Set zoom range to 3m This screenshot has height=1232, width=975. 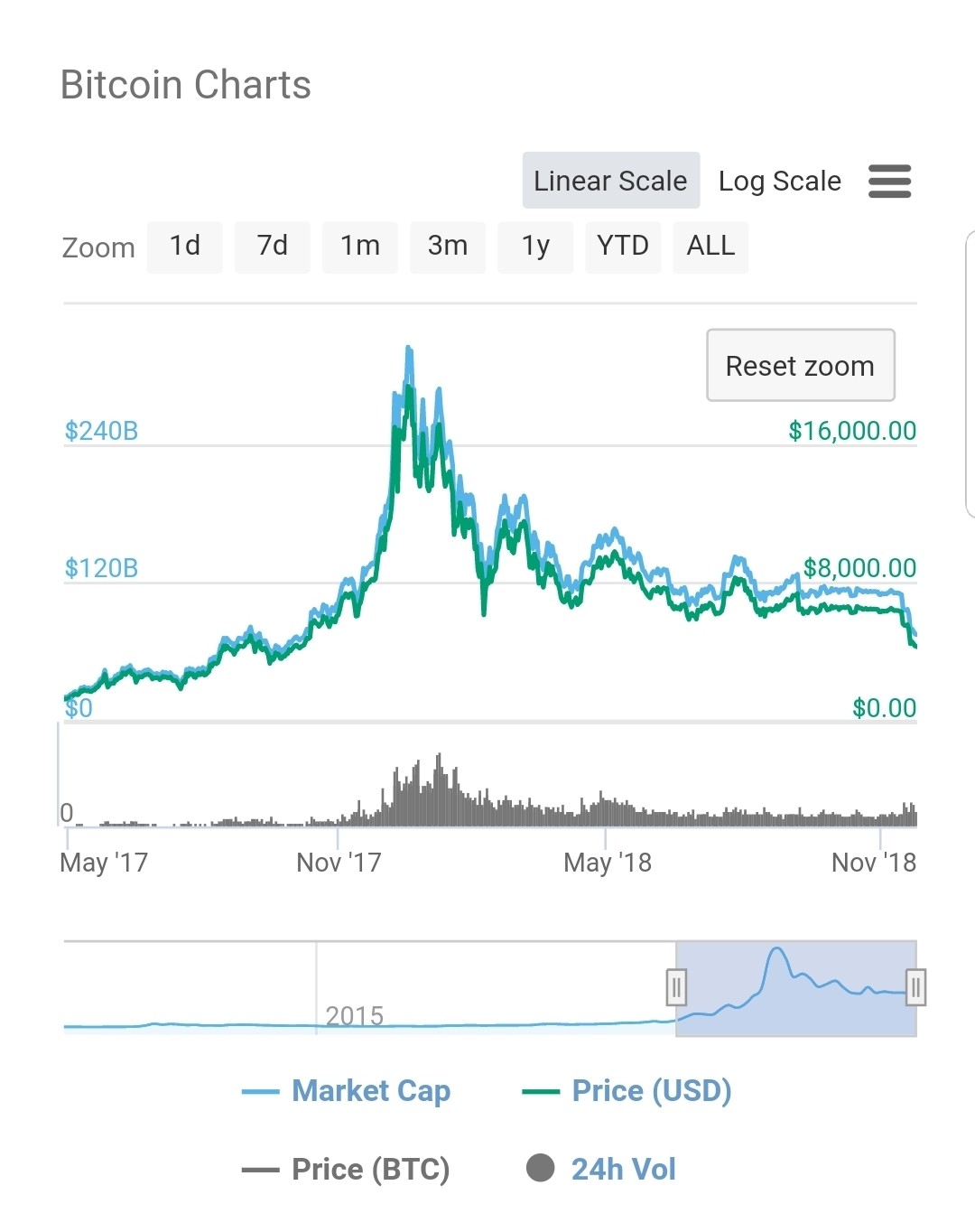click(x=448, y=247)
